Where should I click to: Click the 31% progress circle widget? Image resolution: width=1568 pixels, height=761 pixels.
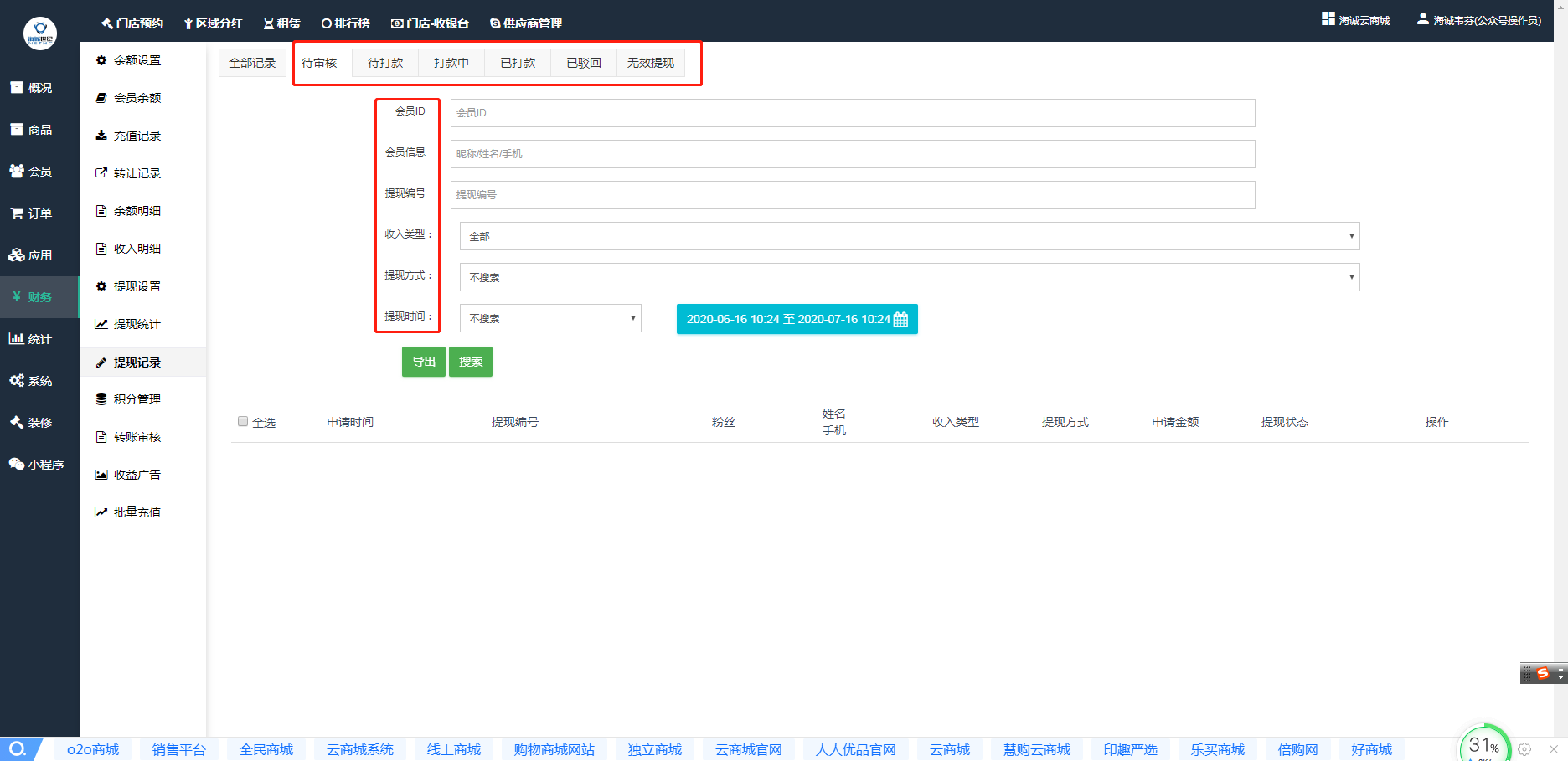click(x=1484, y=743)
